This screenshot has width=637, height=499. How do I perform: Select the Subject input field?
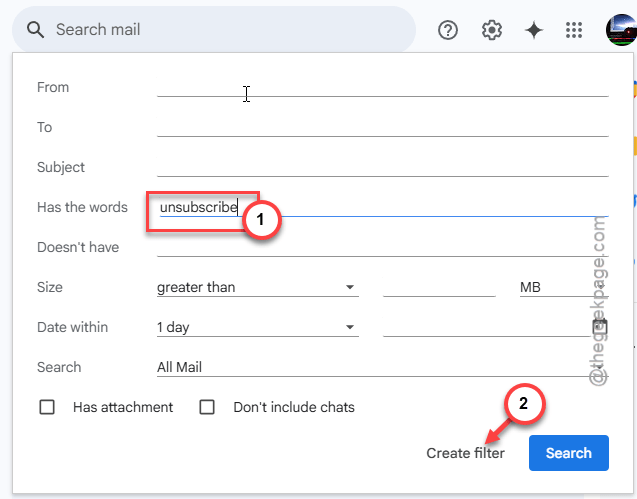coord(382,167)
